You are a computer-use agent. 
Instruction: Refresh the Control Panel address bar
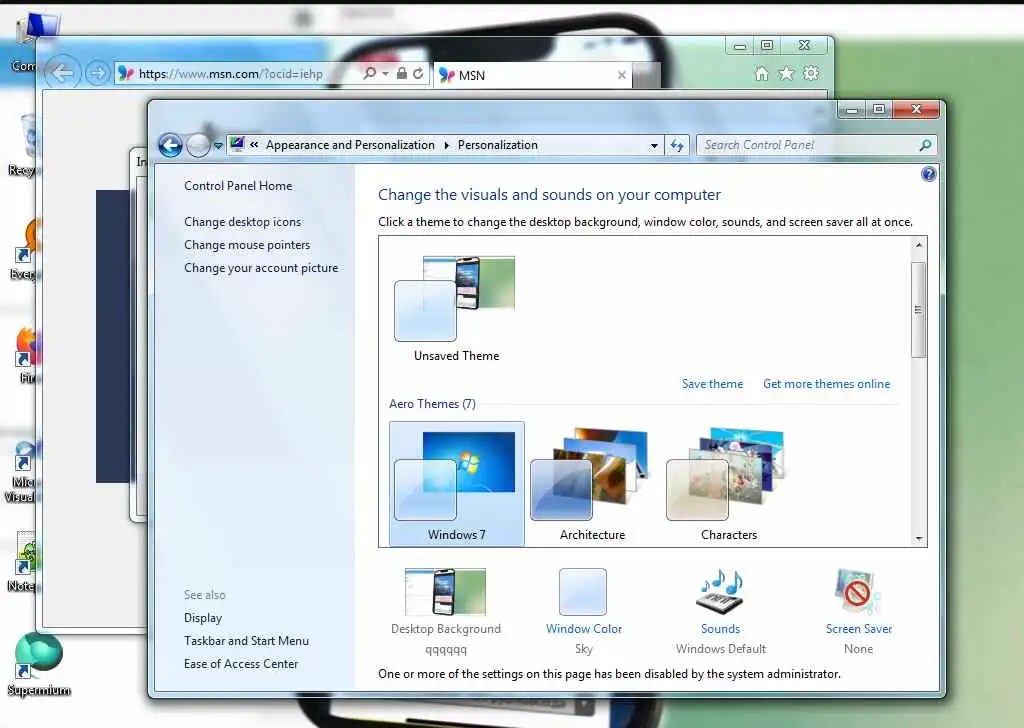tap(677, 145)
